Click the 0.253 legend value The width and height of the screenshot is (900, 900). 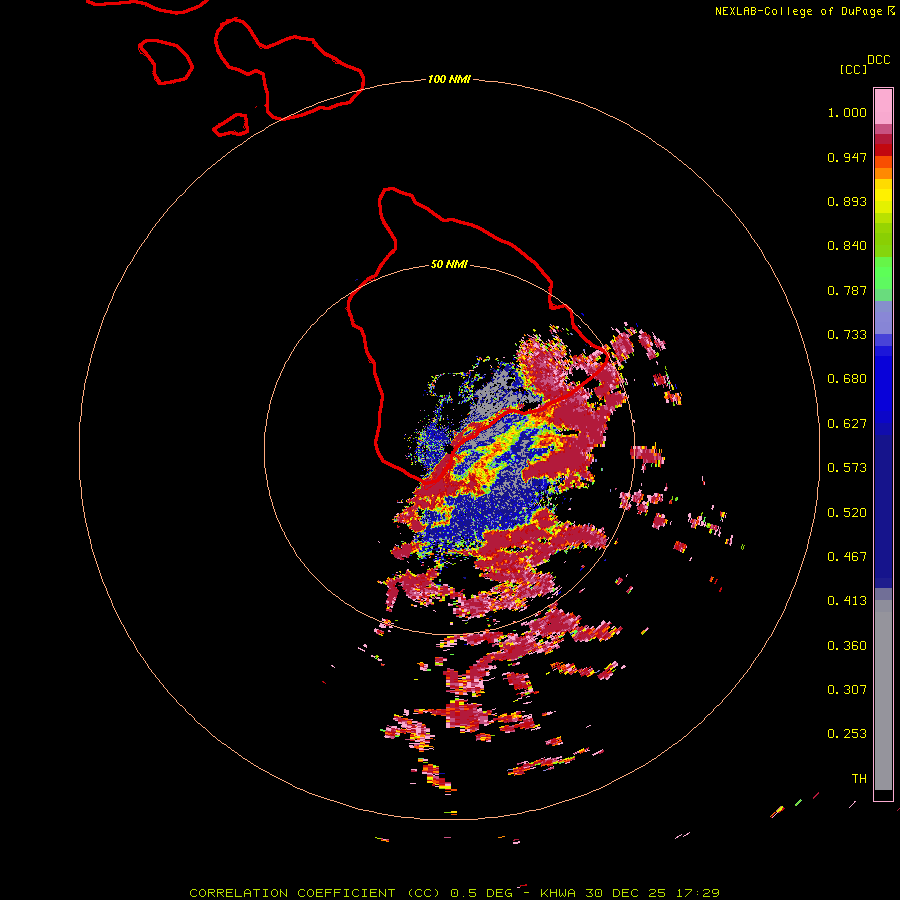[847, 734]
